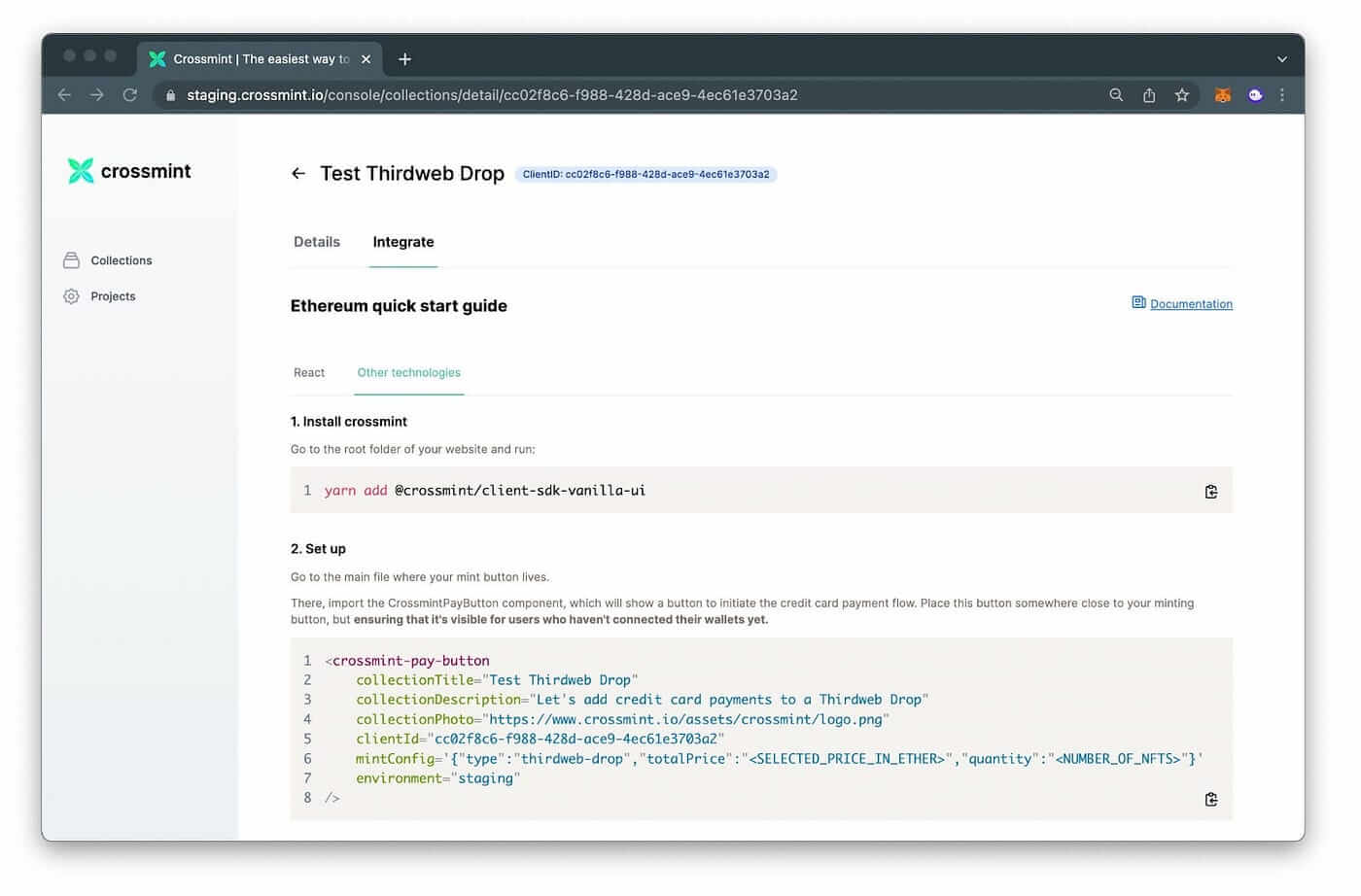Viewport: 1361px width, 896px height.
Task: Click the address bar URL
Action: tap(492, 95)
